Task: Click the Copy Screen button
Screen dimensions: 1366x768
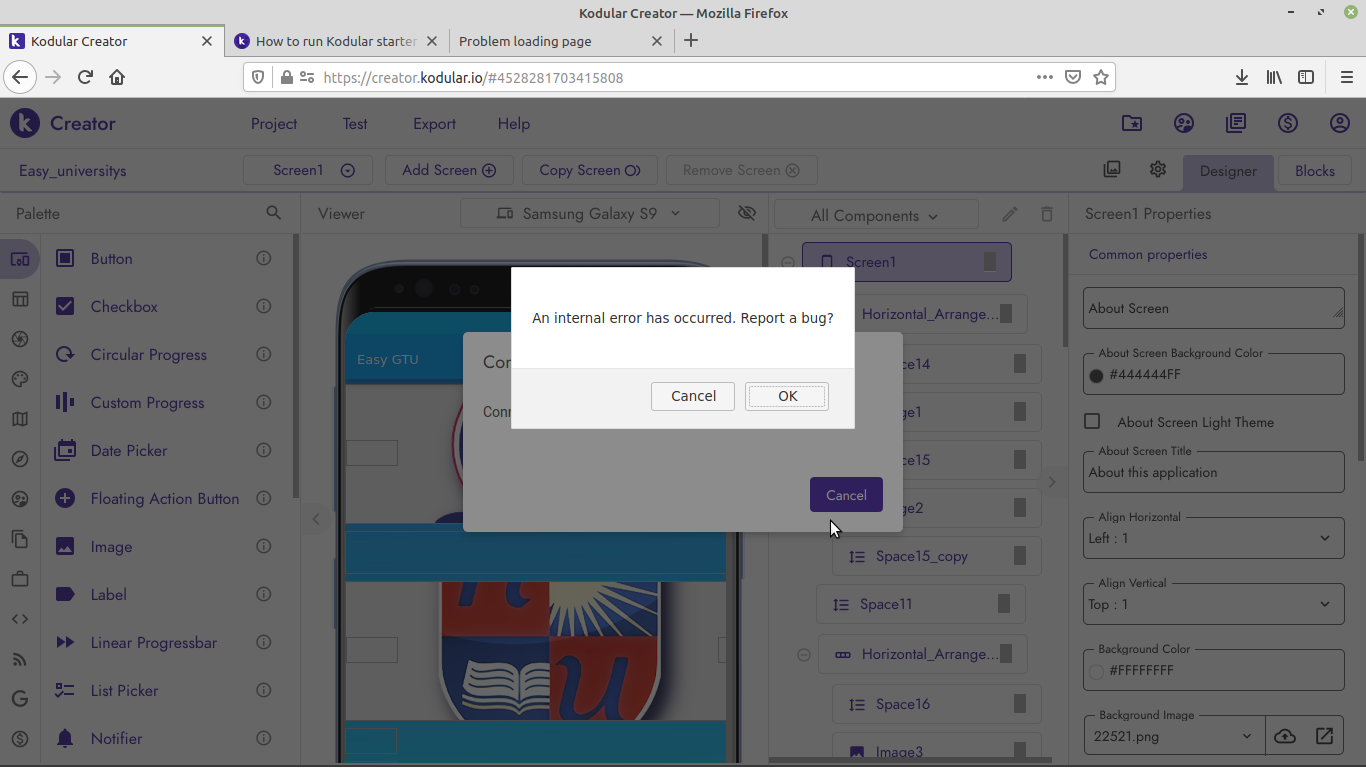Action: [590, 170]
